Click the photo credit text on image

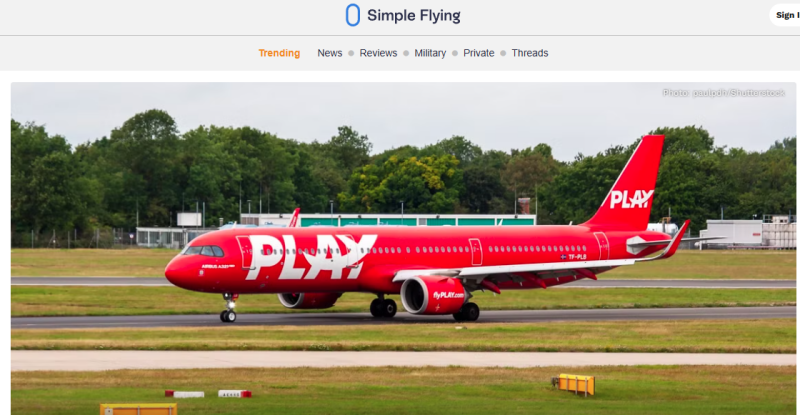[x=723, y=93]
